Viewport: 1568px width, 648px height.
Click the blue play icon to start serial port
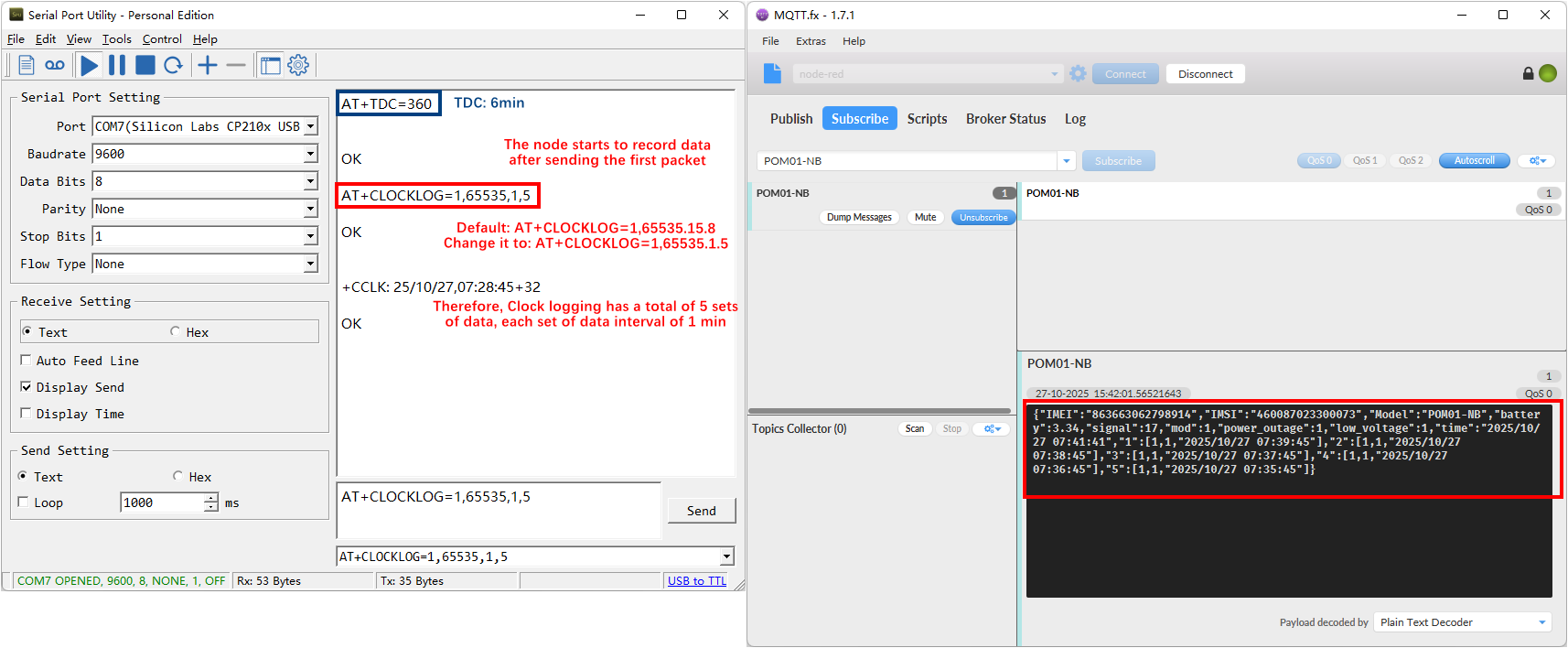[90, 65]
